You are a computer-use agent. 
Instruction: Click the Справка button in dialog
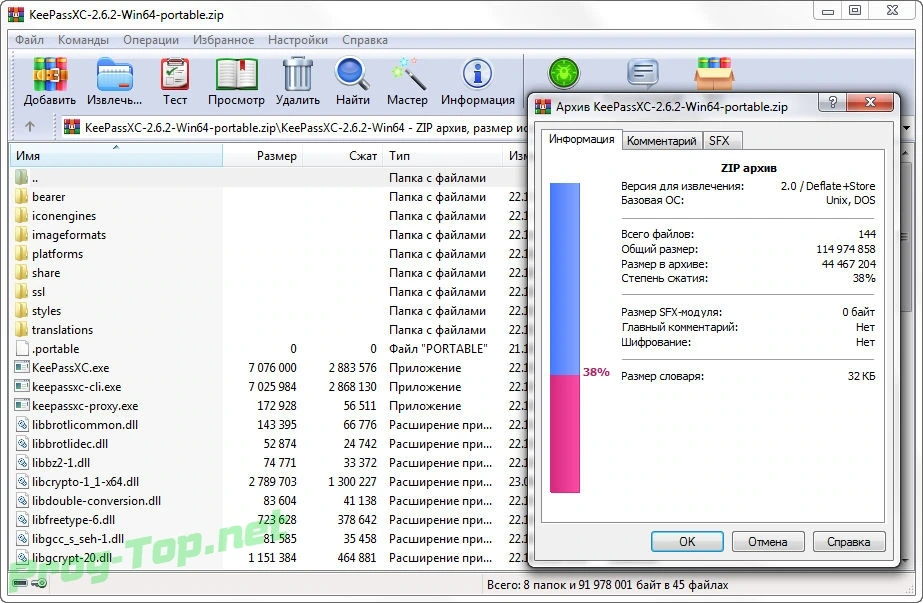coord(848,541)
